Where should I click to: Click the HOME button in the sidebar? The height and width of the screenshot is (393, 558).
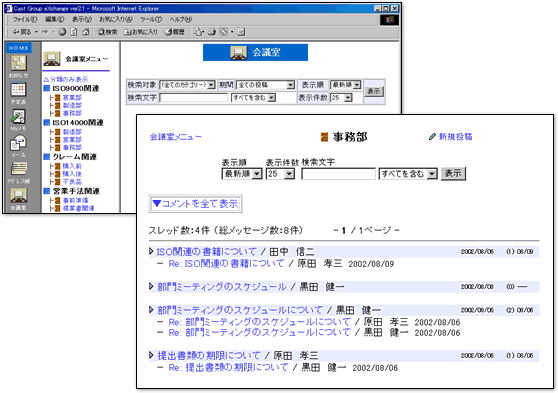click(x=19, y=48)
